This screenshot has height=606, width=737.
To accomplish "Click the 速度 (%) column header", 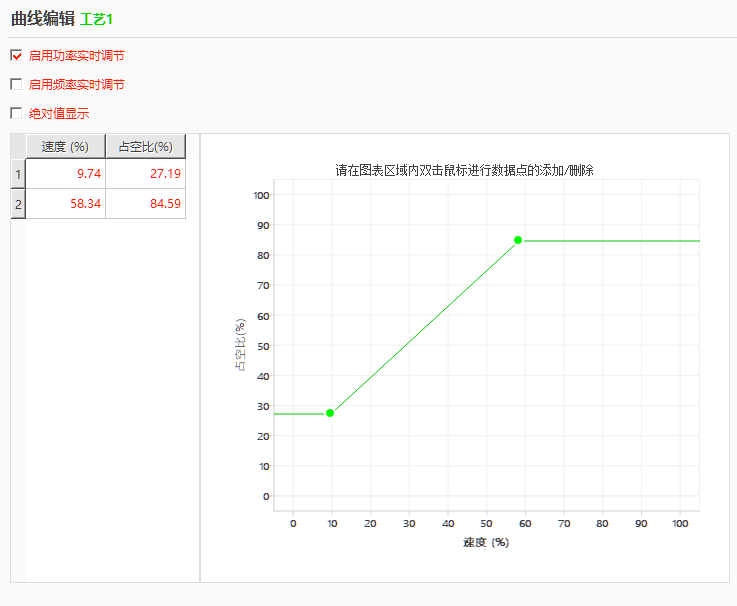I will [65, 147].
